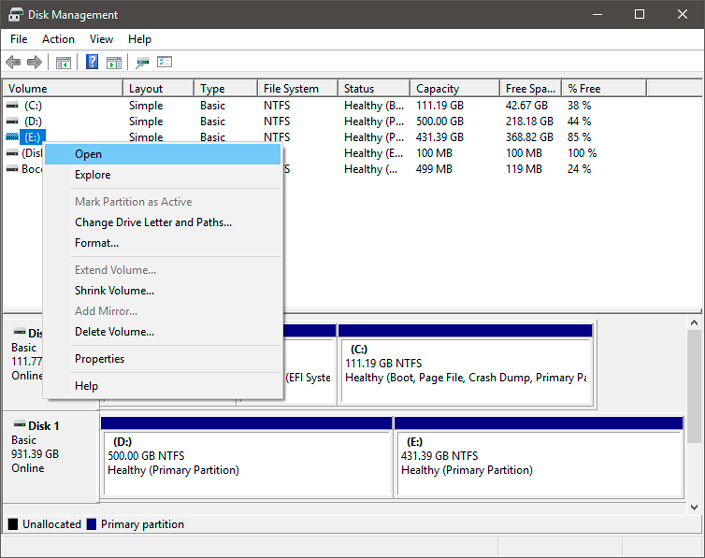Screen dimensions: 705x558
Task: Maximize the Disk Management window
Action: click(639, 14)
